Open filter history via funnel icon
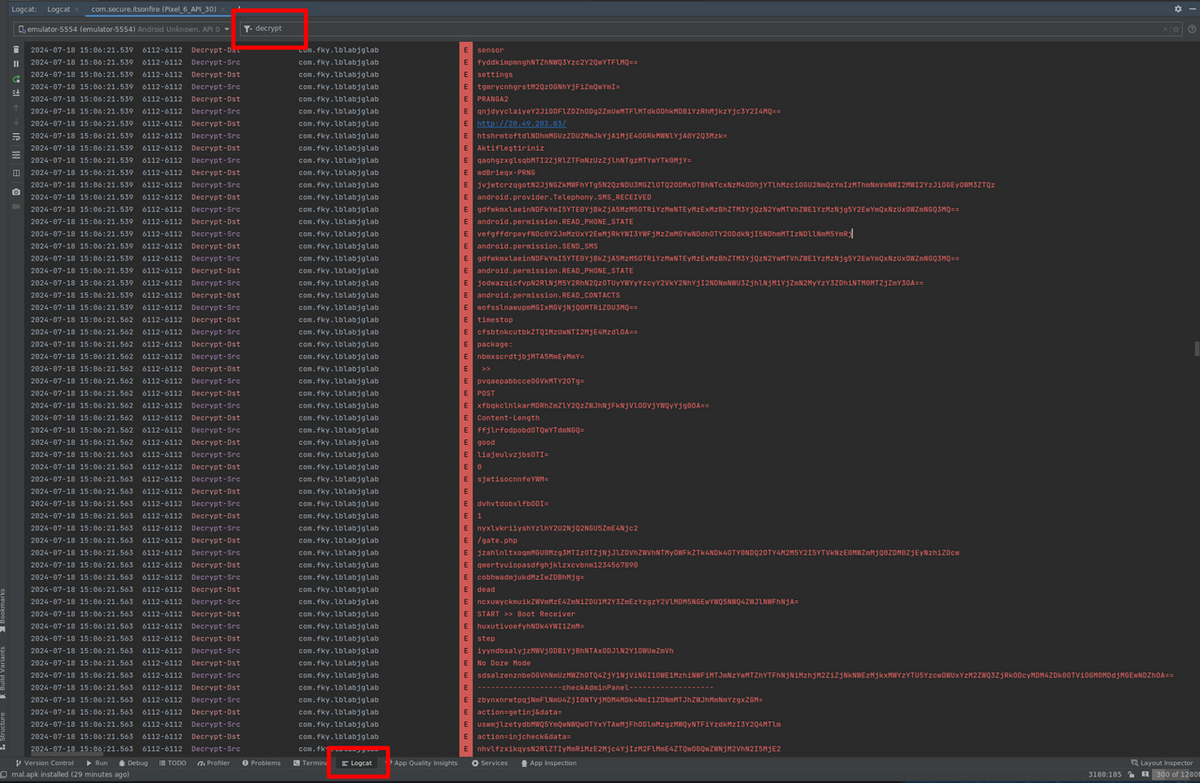1200x783 pixels. point(247,29)
